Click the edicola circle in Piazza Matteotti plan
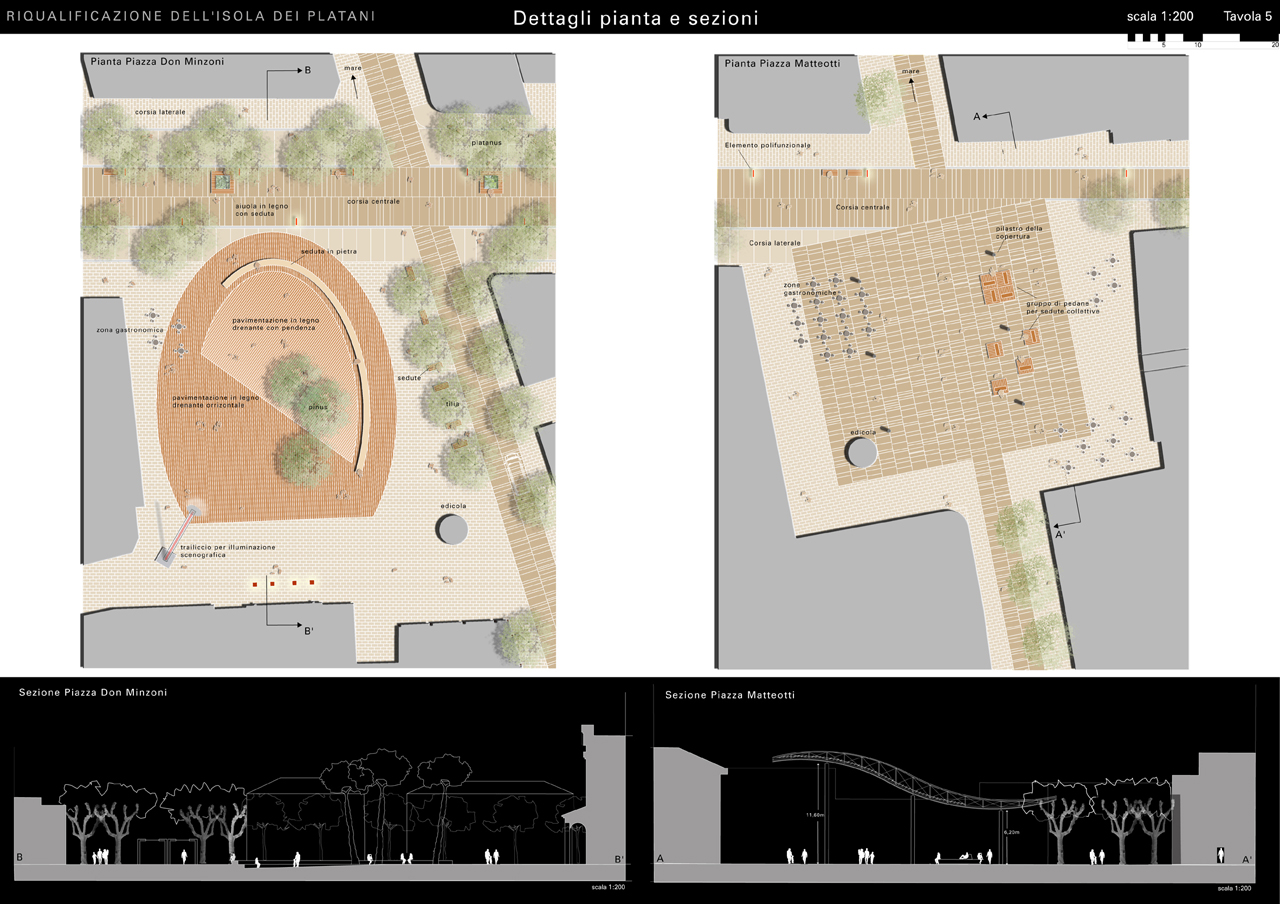Viewport: 1280px width, 904px height. point(861,452)
